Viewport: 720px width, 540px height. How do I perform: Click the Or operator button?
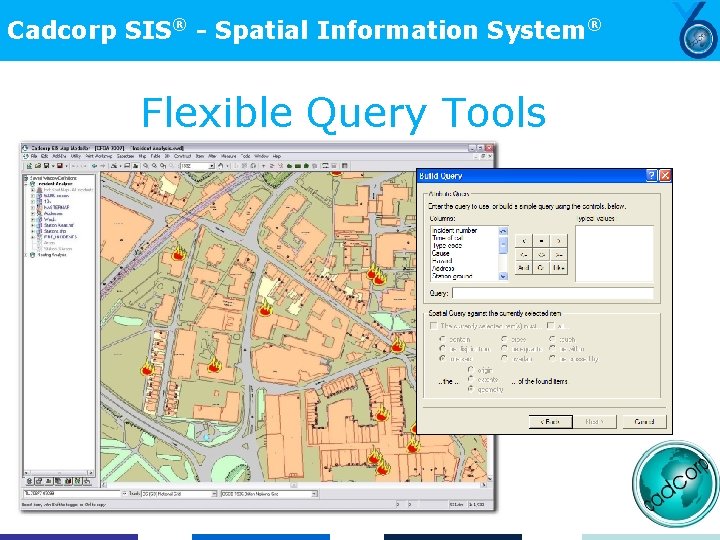point(541,268)
